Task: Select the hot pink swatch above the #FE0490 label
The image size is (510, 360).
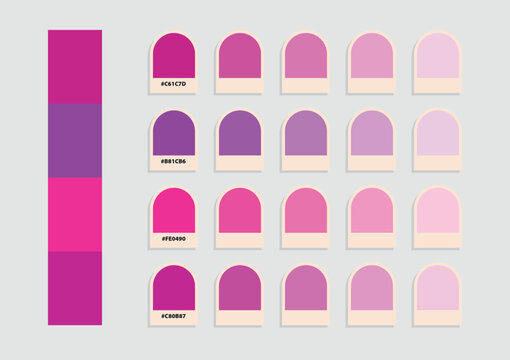Action: (174, 210)
